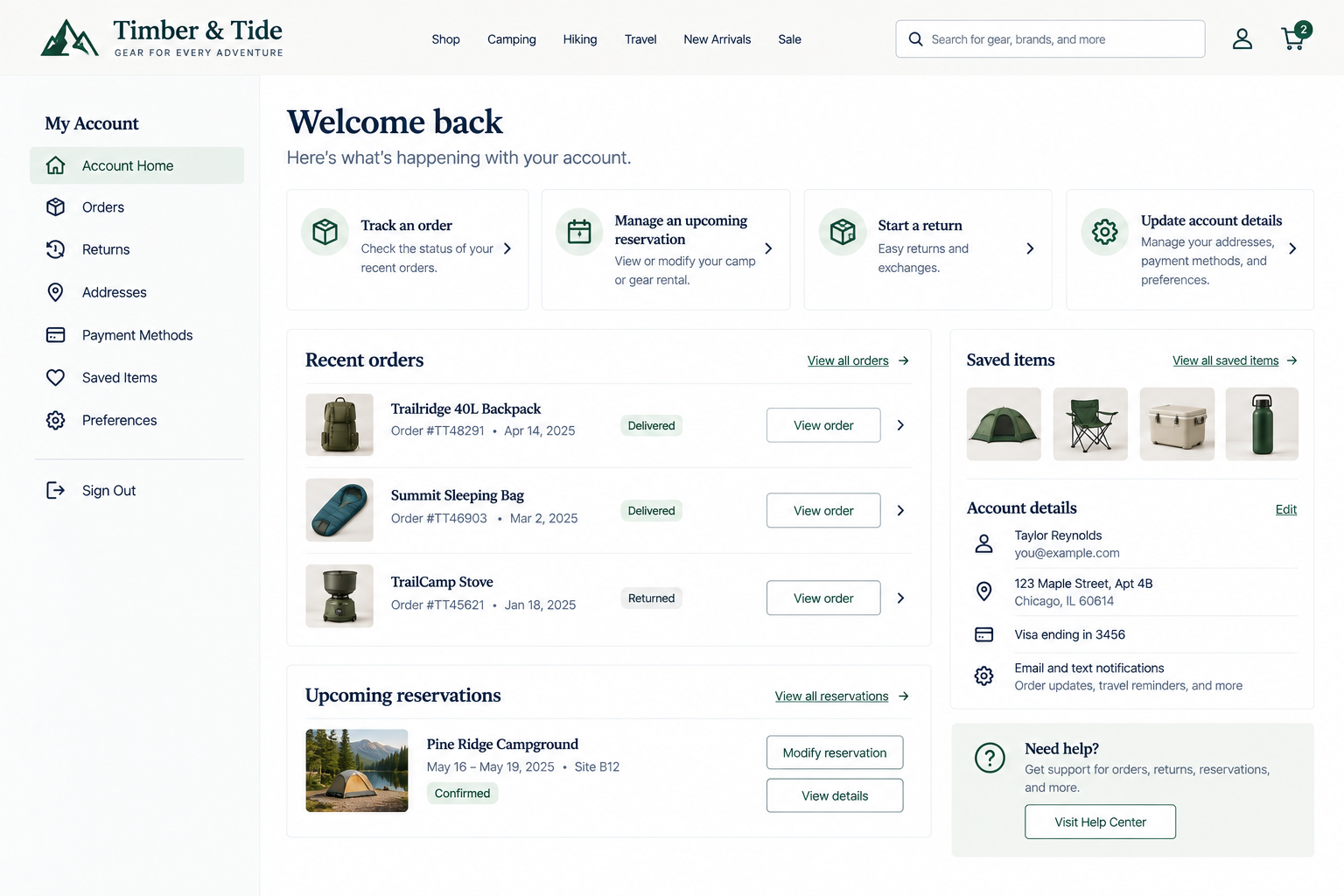Click the Modify reservation button
Image resolution: width=1344 pixels, height=896 pixels.
click(x=835, y=752)
